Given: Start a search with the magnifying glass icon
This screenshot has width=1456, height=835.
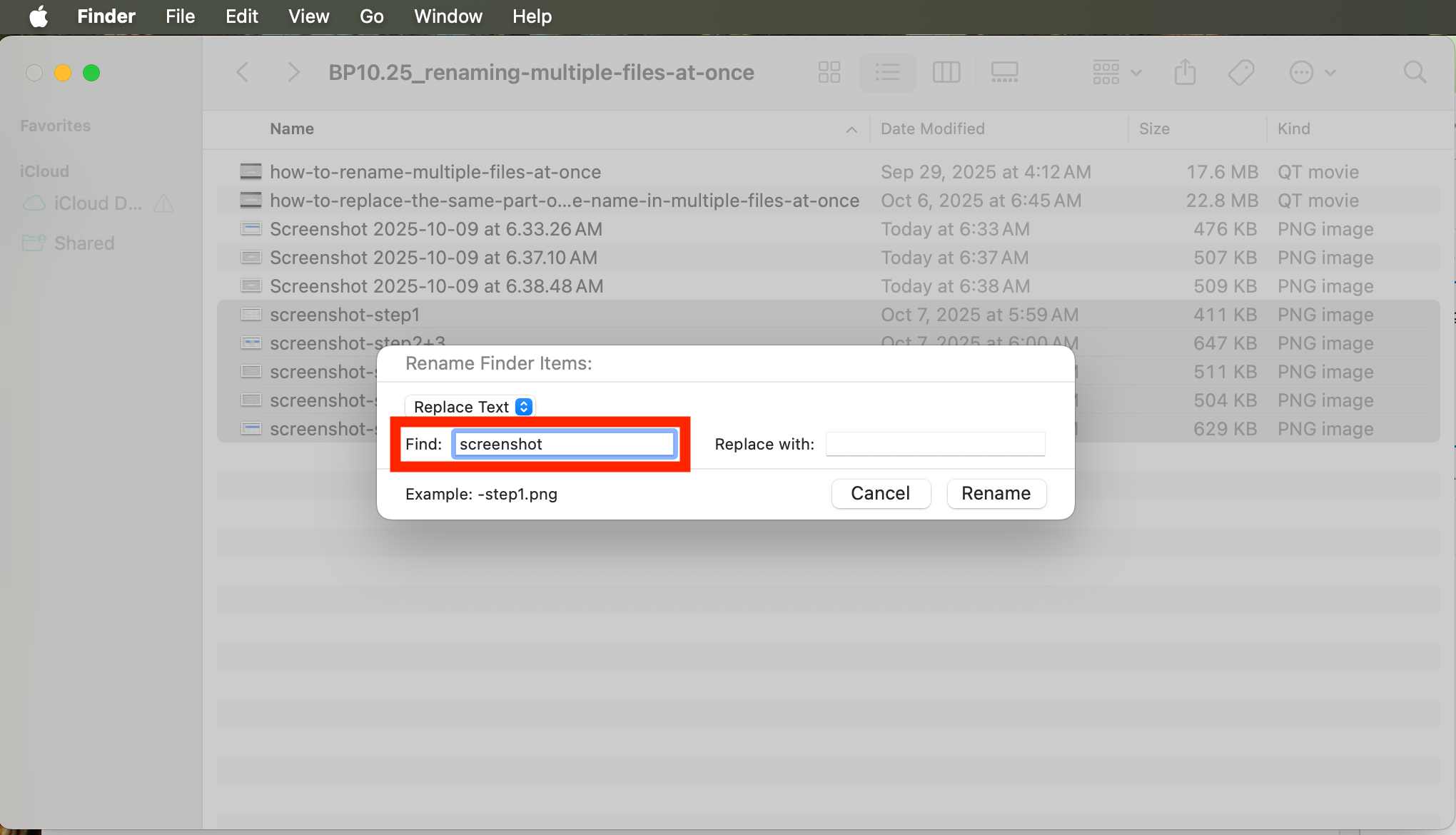Looking at the screenshot, I should 1415,71.
